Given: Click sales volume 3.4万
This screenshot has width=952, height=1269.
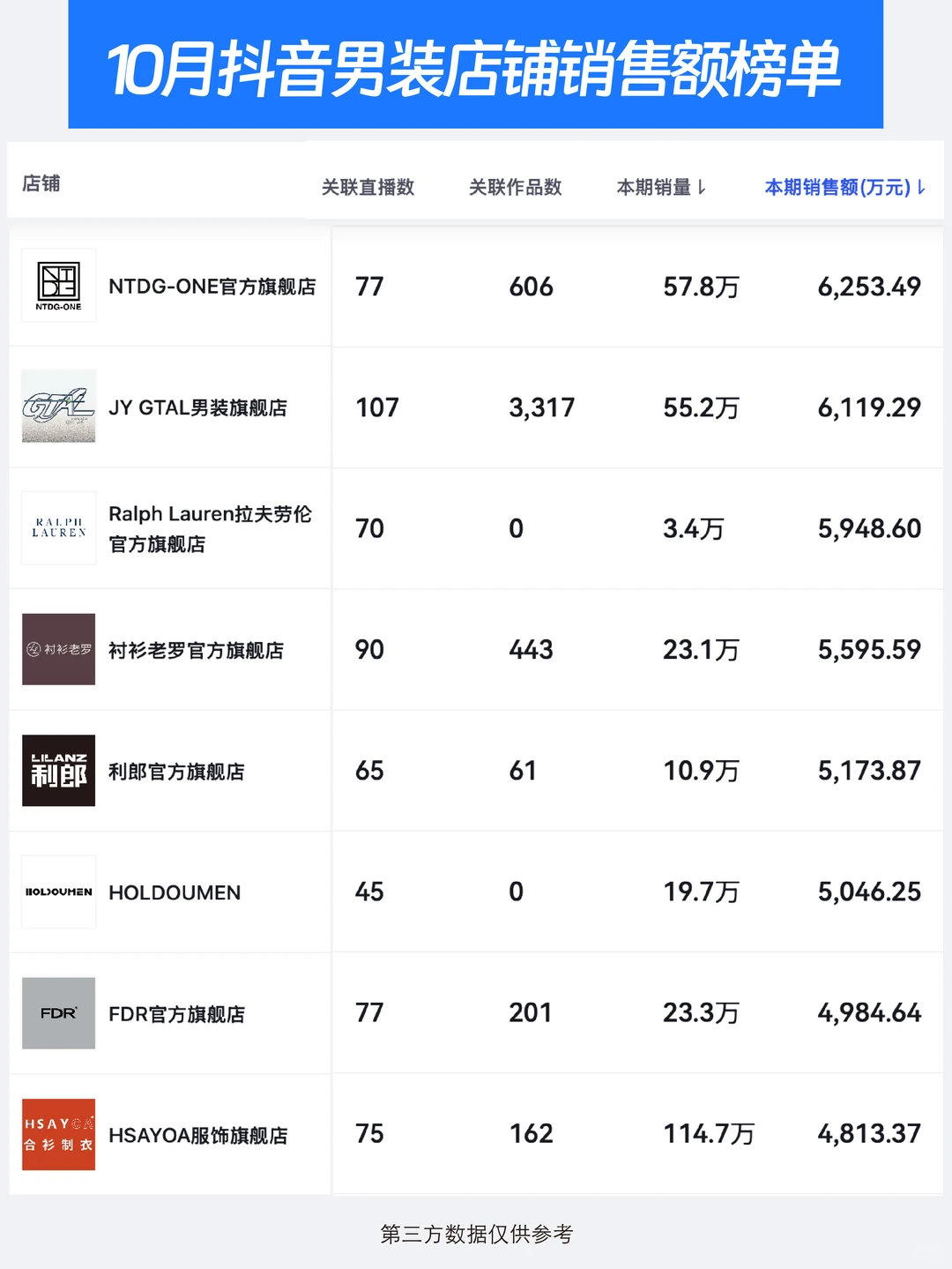Looking at the screenshot, I should pos(693,528).
